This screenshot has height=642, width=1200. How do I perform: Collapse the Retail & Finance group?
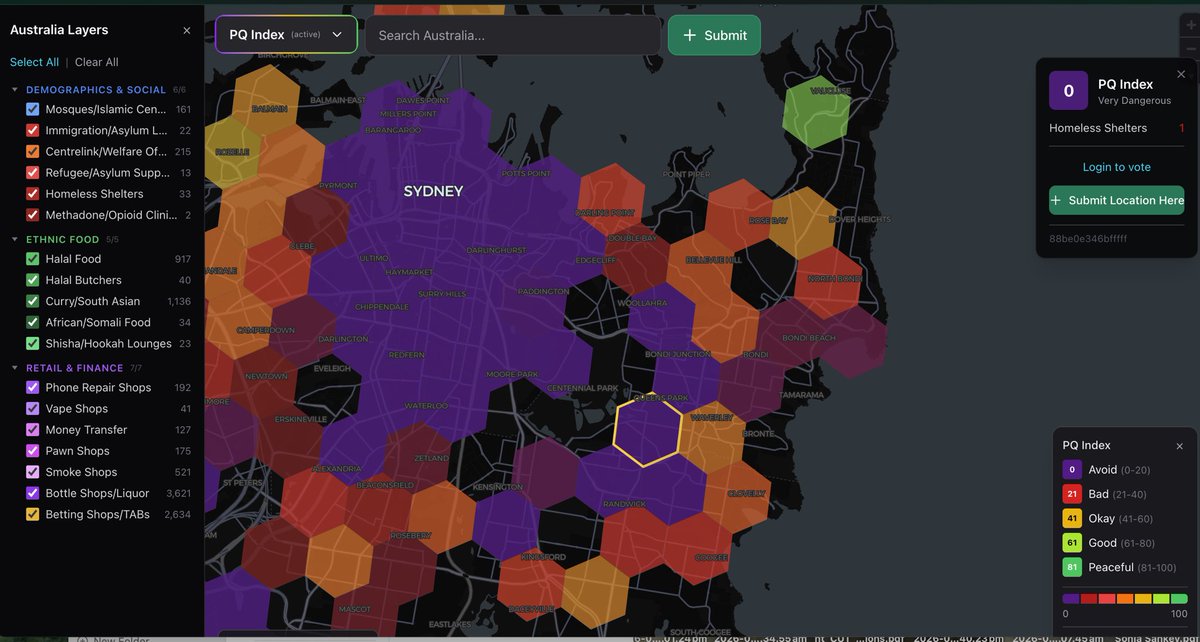coord(15,368)
